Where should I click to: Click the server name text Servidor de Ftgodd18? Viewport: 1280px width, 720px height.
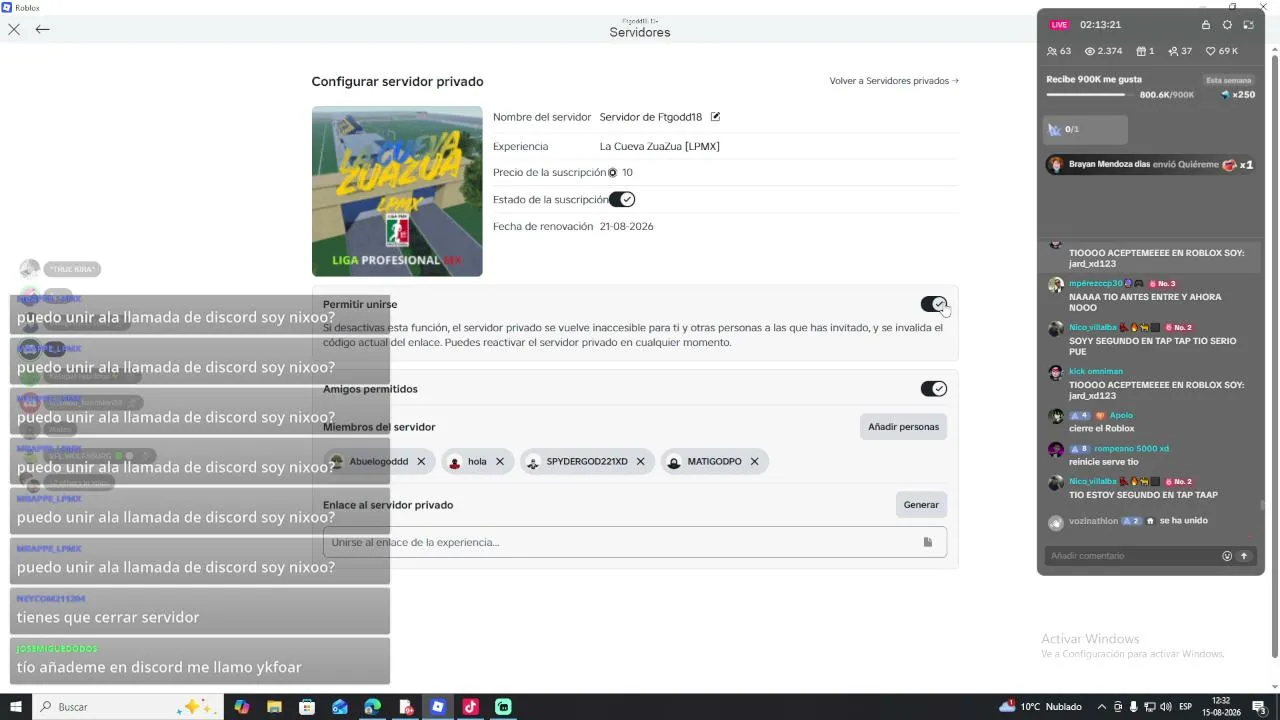tap(651, 117)
